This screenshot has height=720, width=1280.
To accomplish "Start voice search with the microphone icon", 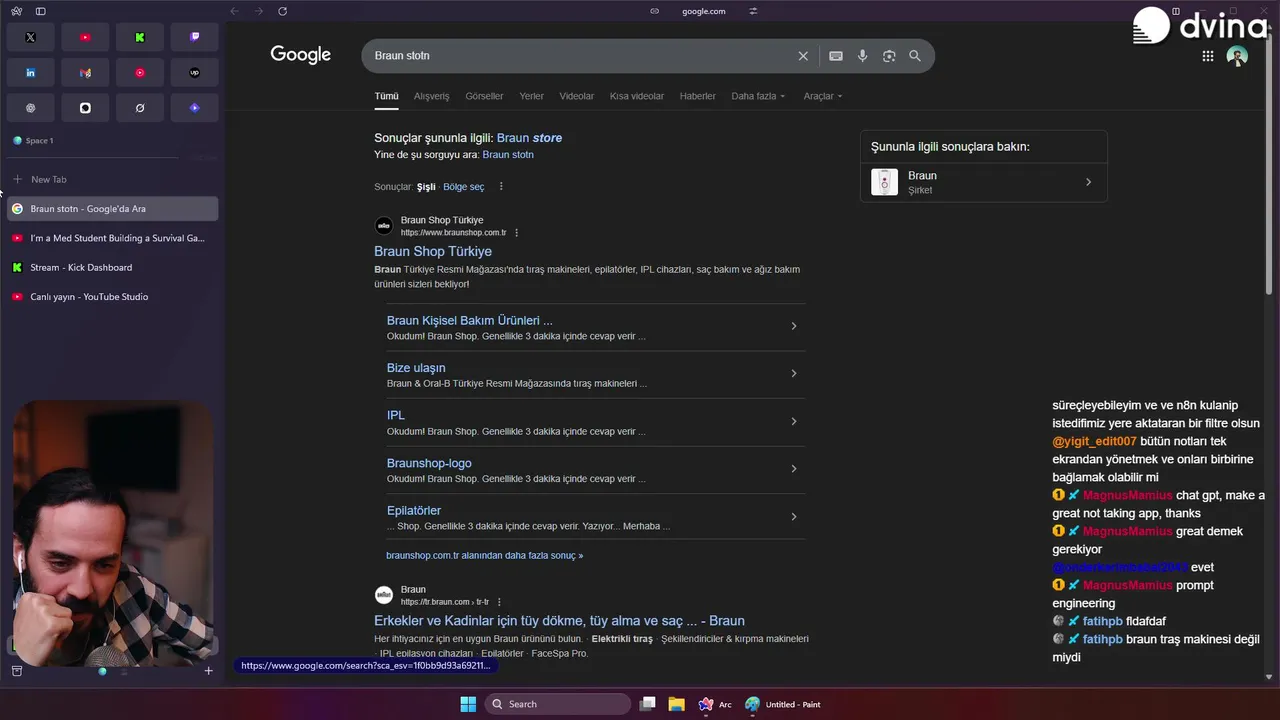I will (862, 56).
